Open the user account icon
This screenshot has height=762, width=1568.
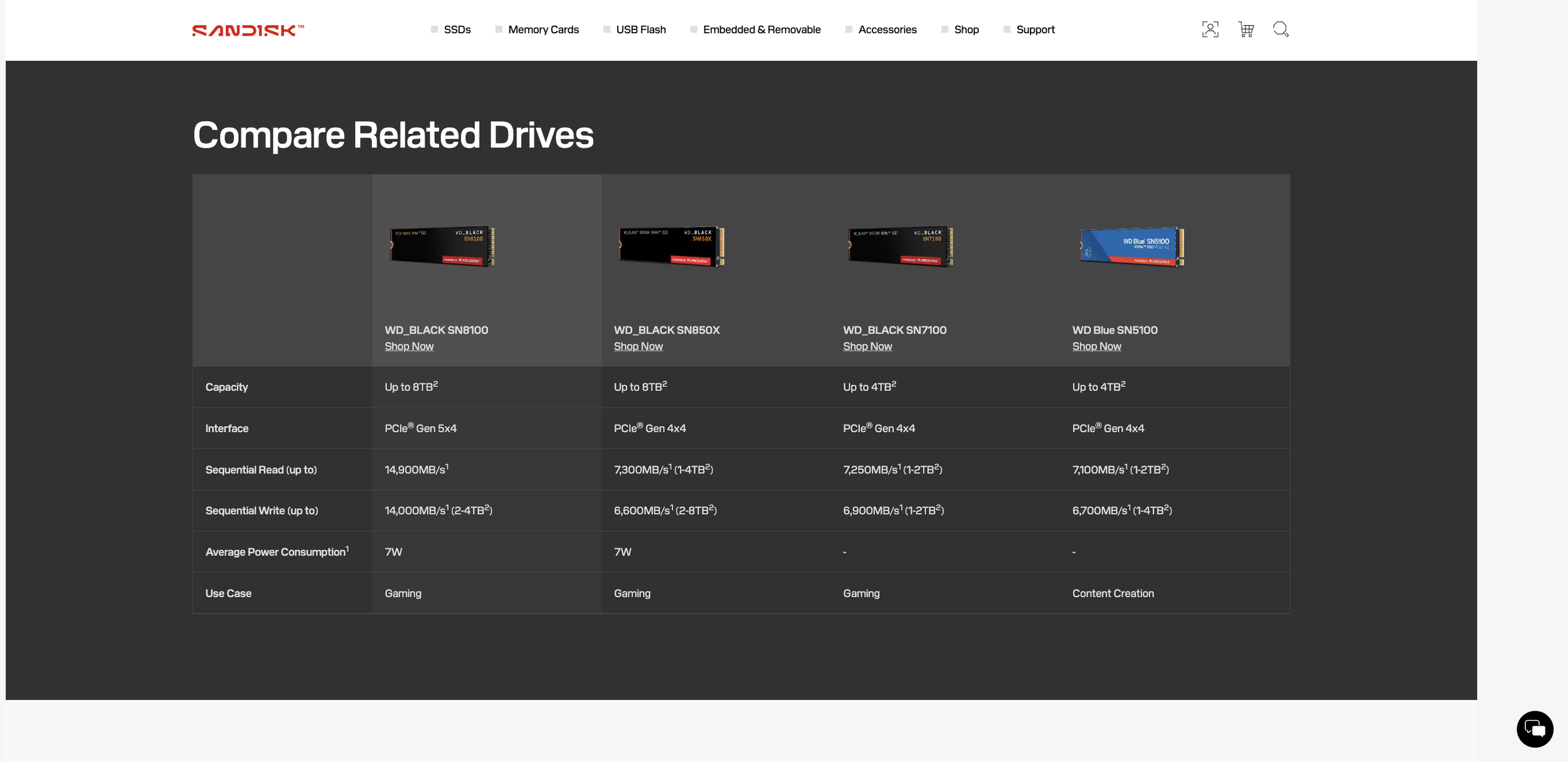(1210, 29)
